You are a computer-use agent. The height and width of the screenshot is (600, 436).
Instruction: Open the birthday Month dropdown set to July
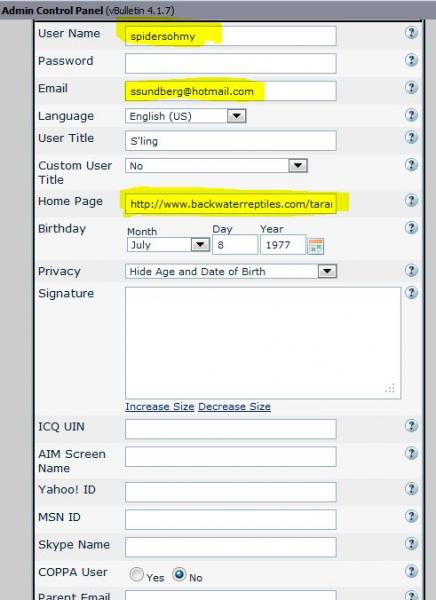(168, 245)
